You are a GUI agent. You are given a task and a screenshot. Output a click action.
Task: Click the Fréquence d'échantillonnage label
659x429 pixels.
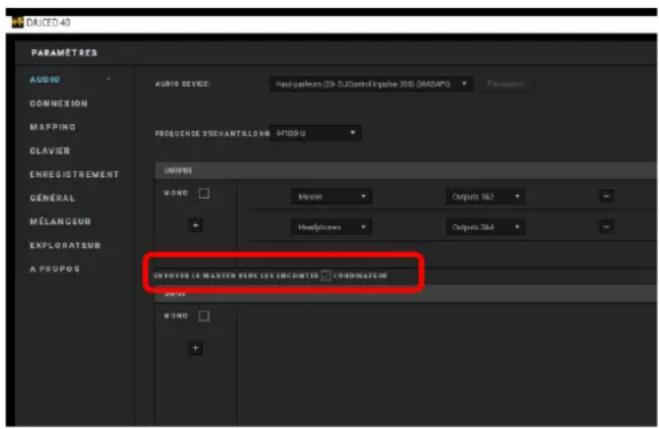(x=212, y=134)
